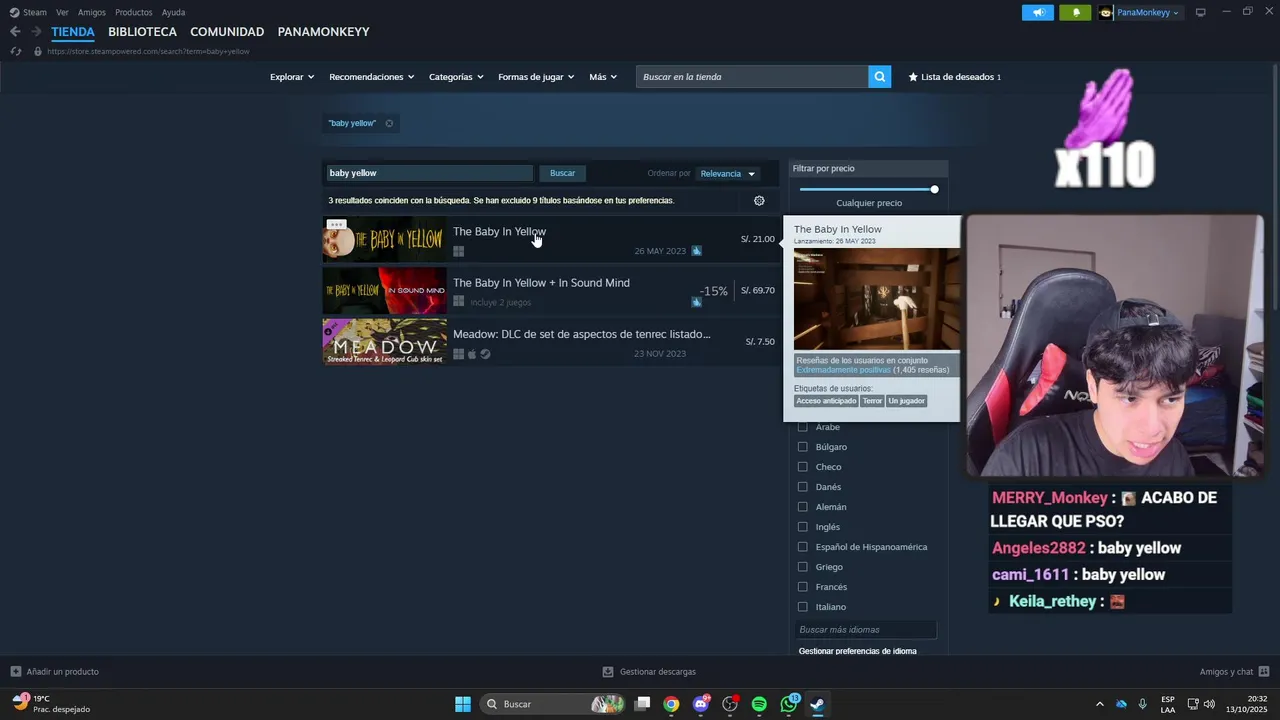Screen dimensions: 1280x720
Task: Click the Buscar más idiomas field
Action: [866, 630]
